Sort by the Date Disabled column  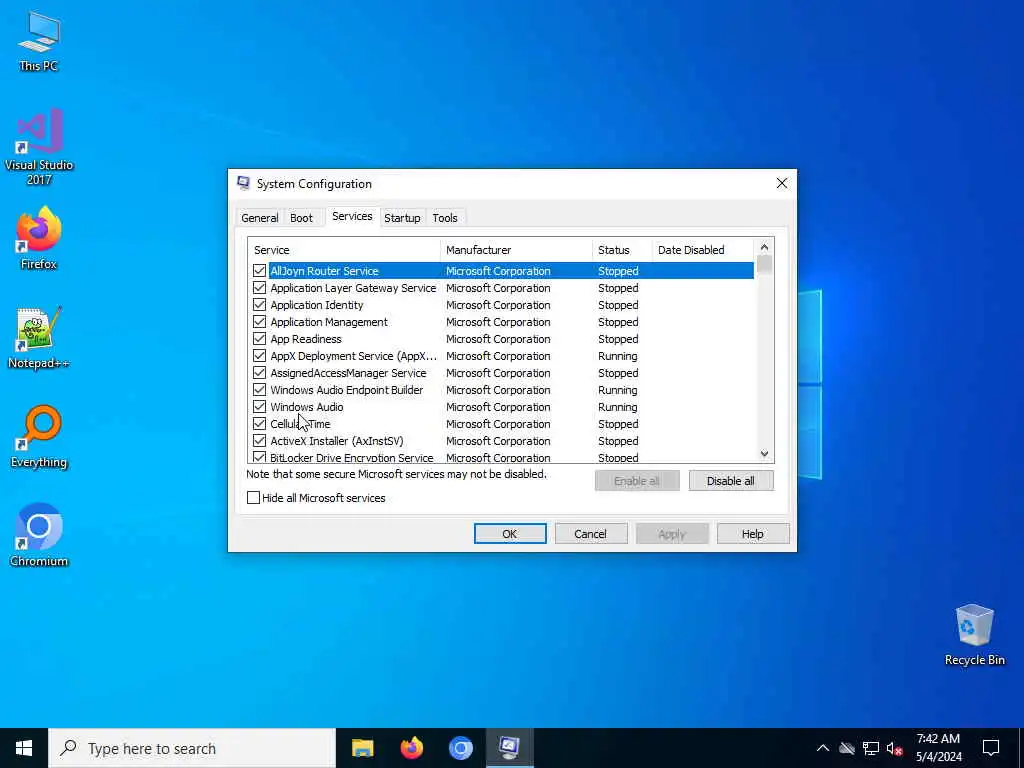[x=703, y=250]
